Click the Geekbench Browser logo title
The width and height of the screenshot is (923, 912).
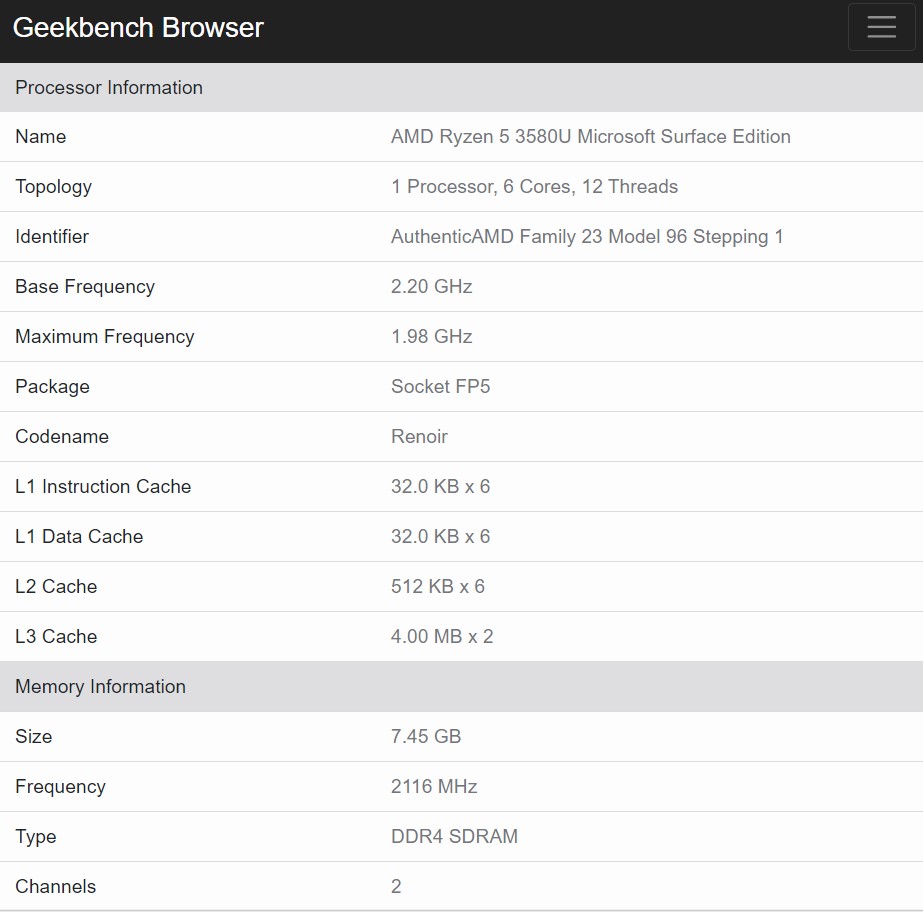(x=138, y=28)
